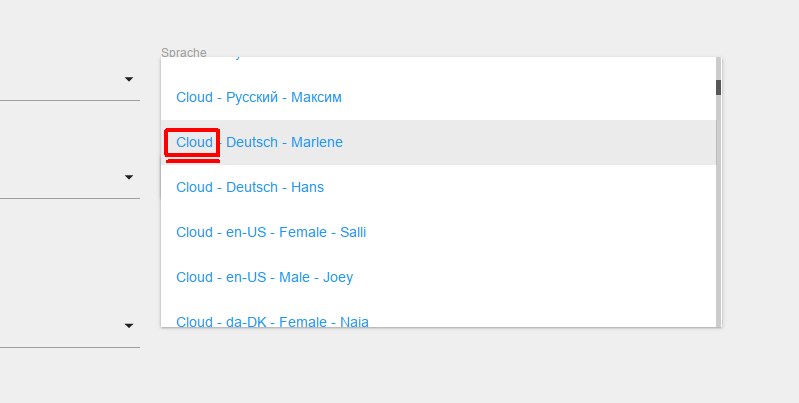Click the "Sprache" field label

(184, 52)
